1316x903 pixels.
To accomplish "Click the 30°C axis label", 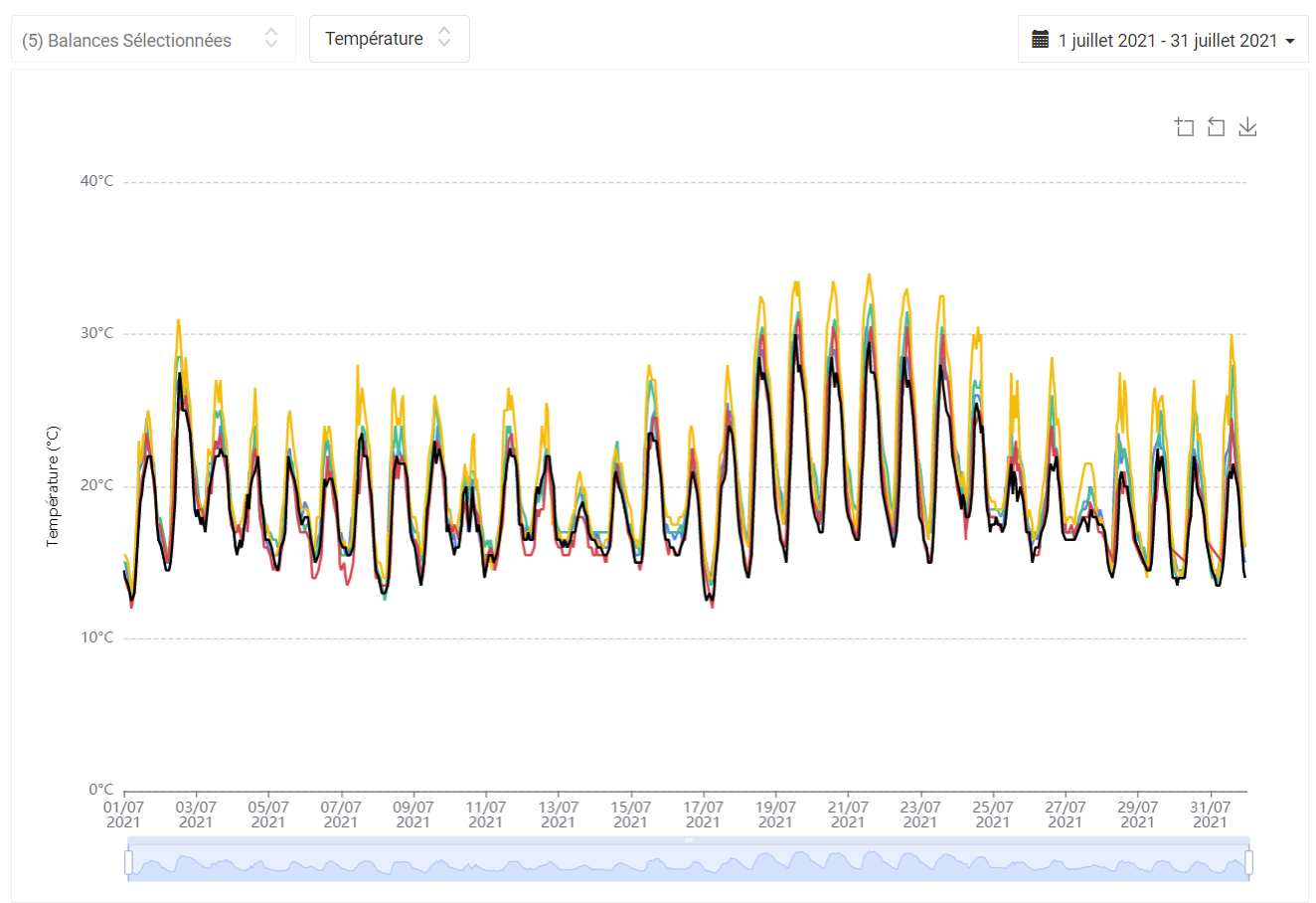I will click(x=97, y=333).
